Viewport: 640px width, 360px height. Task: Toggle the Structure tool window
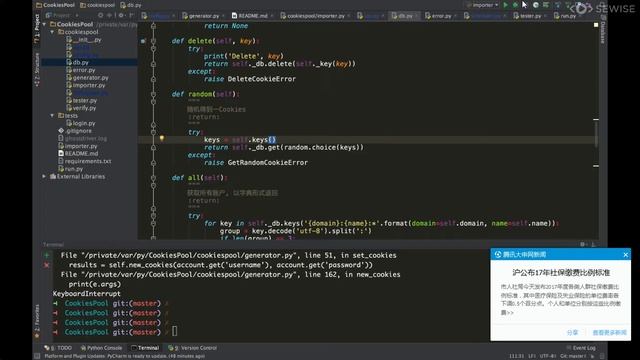pyautogui.click(x=37, y=69)
